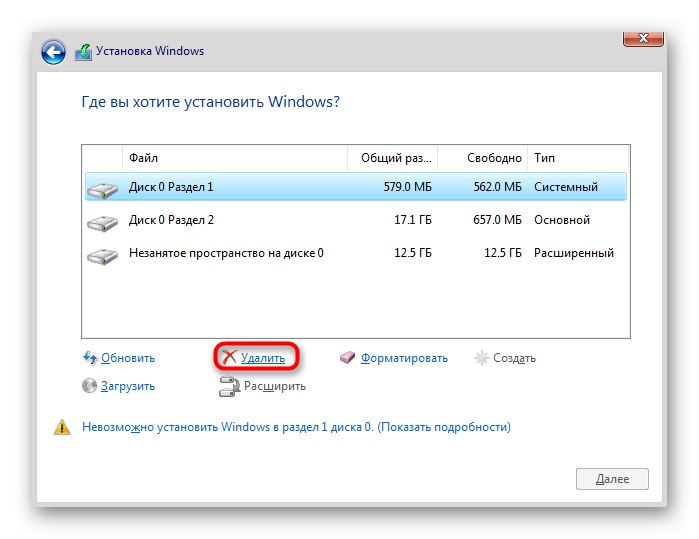The height and width of the screenshot is (539, 699).
Task: Click the Файл column header
Action: point(235,158)
